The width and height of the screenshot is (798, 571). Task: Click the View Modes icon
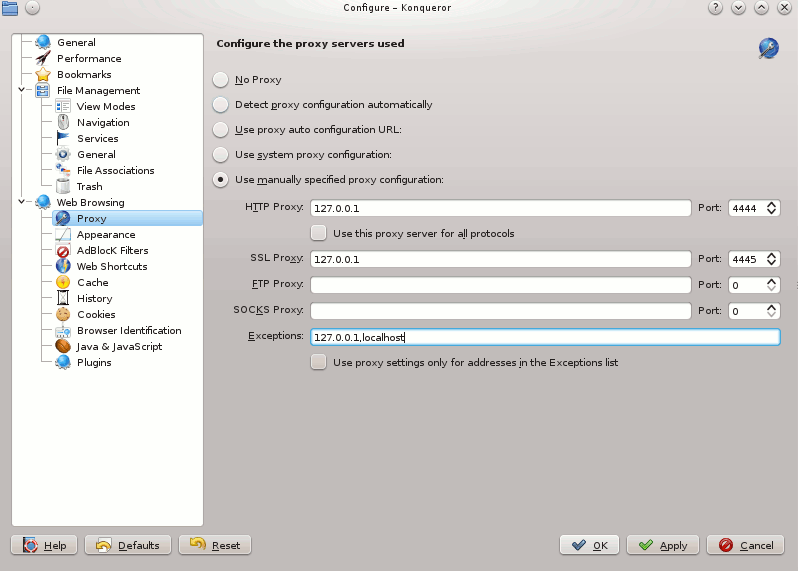tap(63, 106)
